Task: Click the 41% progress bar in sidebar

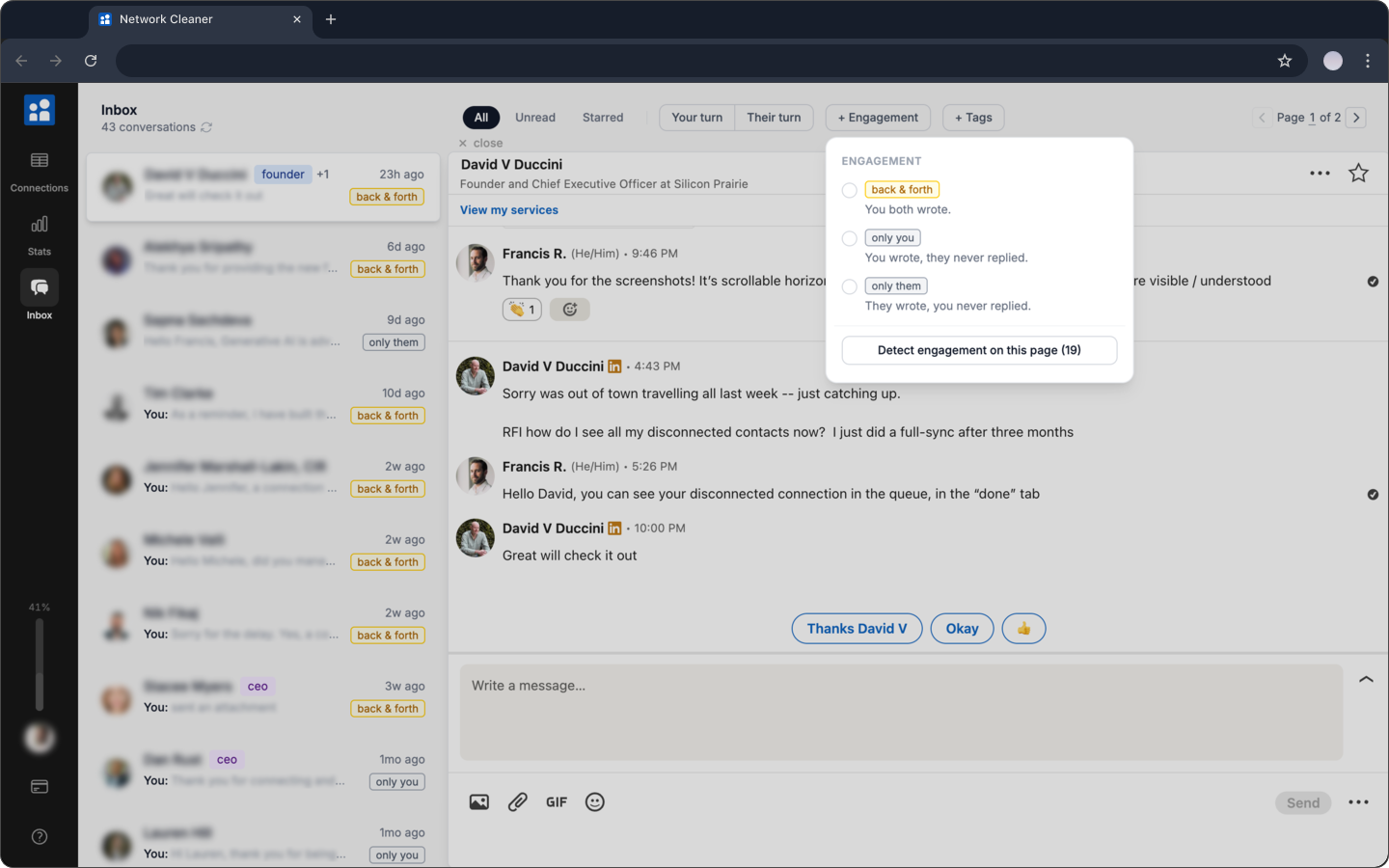Action: click(x=40, y=665)
